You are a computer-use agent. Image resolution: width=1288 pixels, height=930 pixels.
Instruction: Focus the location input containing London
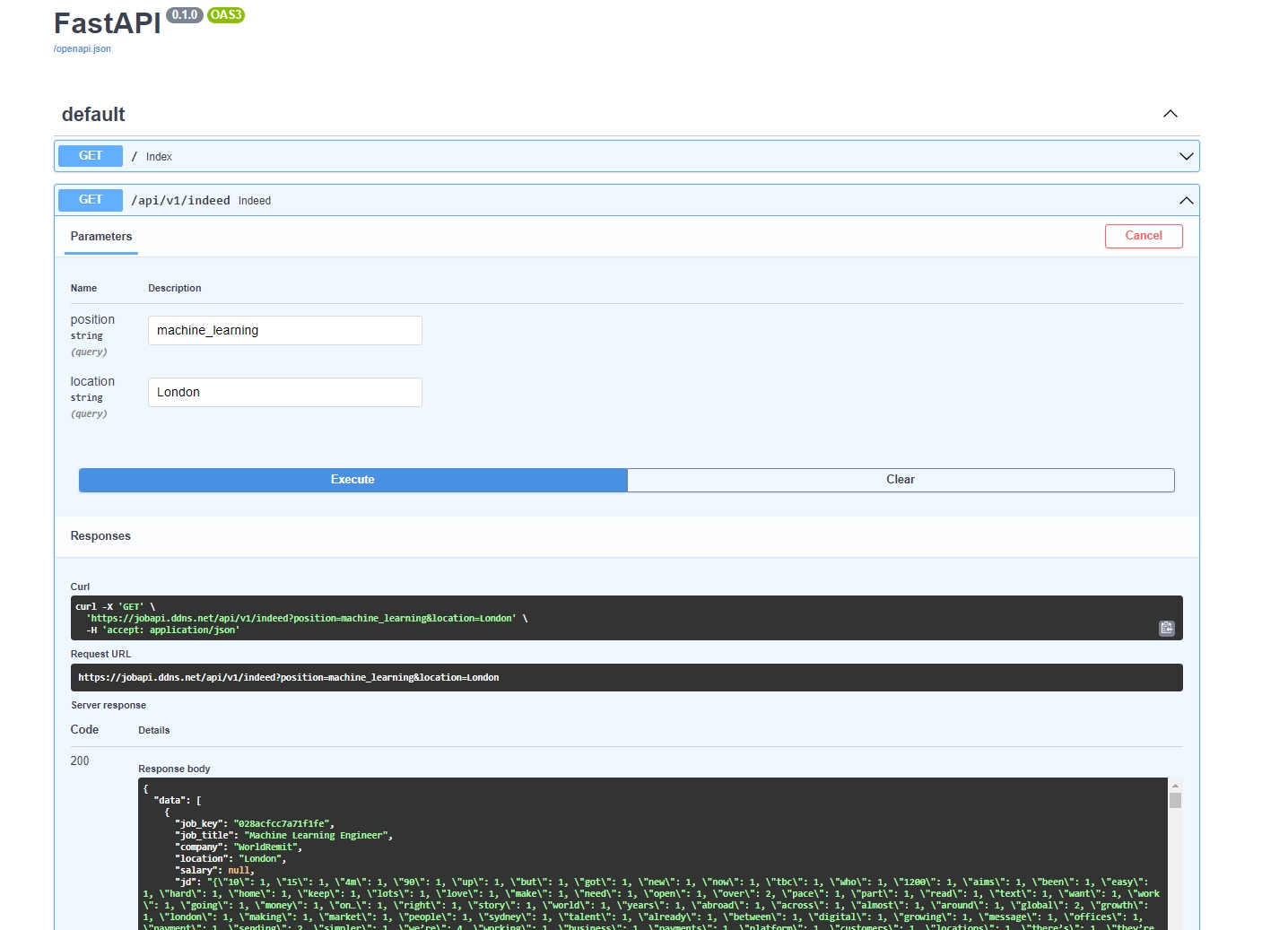pyautogui.click(x=285, y=392)
